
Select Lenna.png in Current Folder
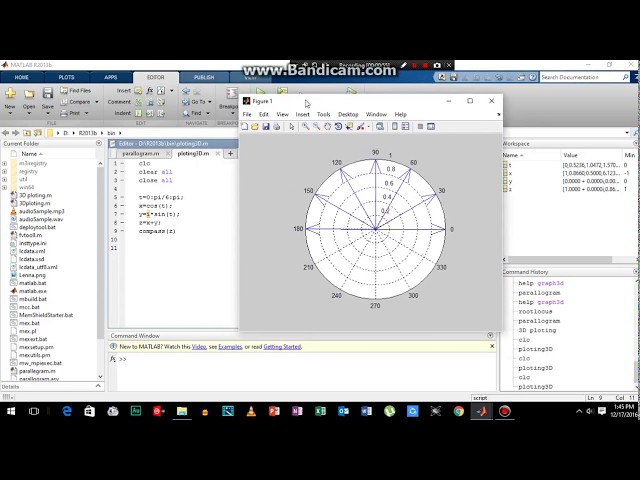coord(32,275)
